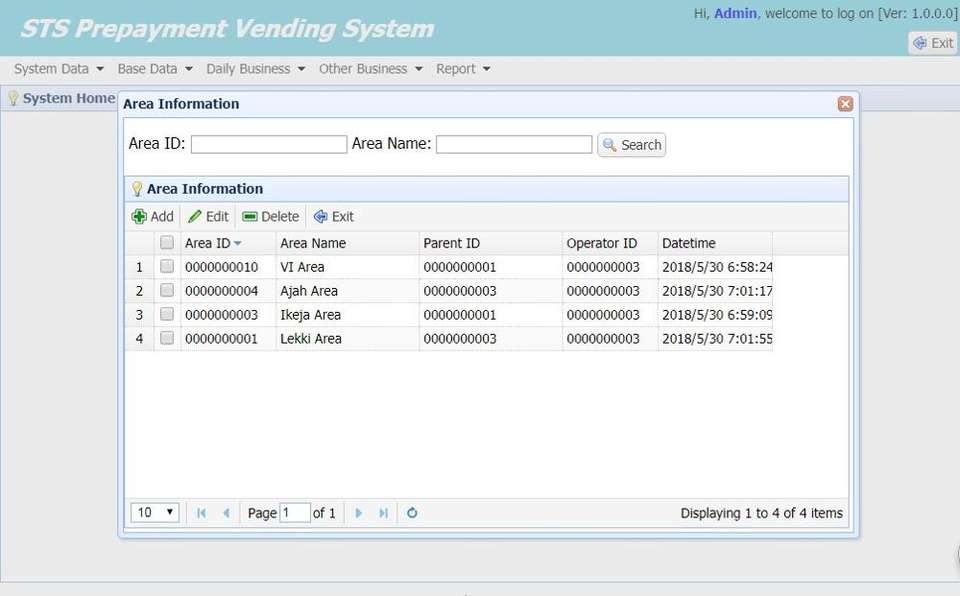960x596 pixels.
Task: Go to next page arrow
Action: point(359,513)
